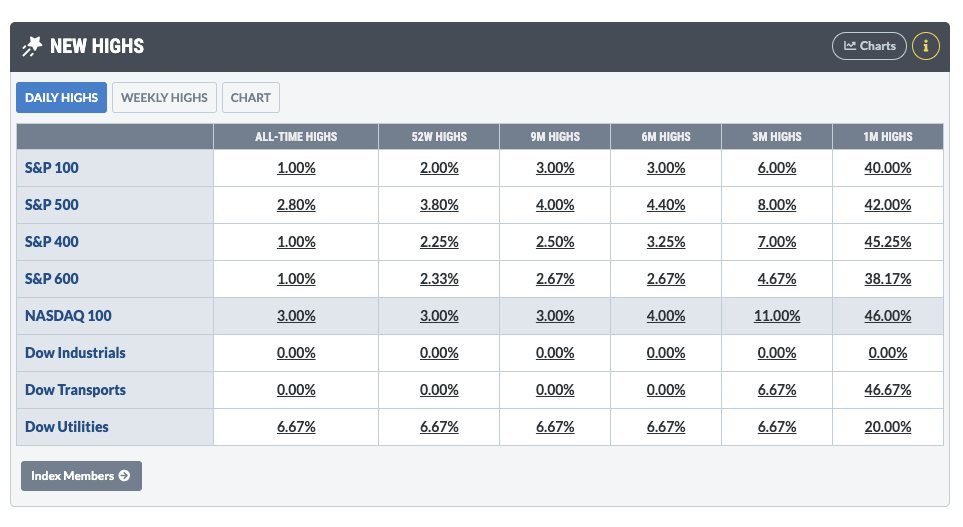Switch to the Weekly Highs tab
The image size is (963, 527).
(x=164, y=98)
